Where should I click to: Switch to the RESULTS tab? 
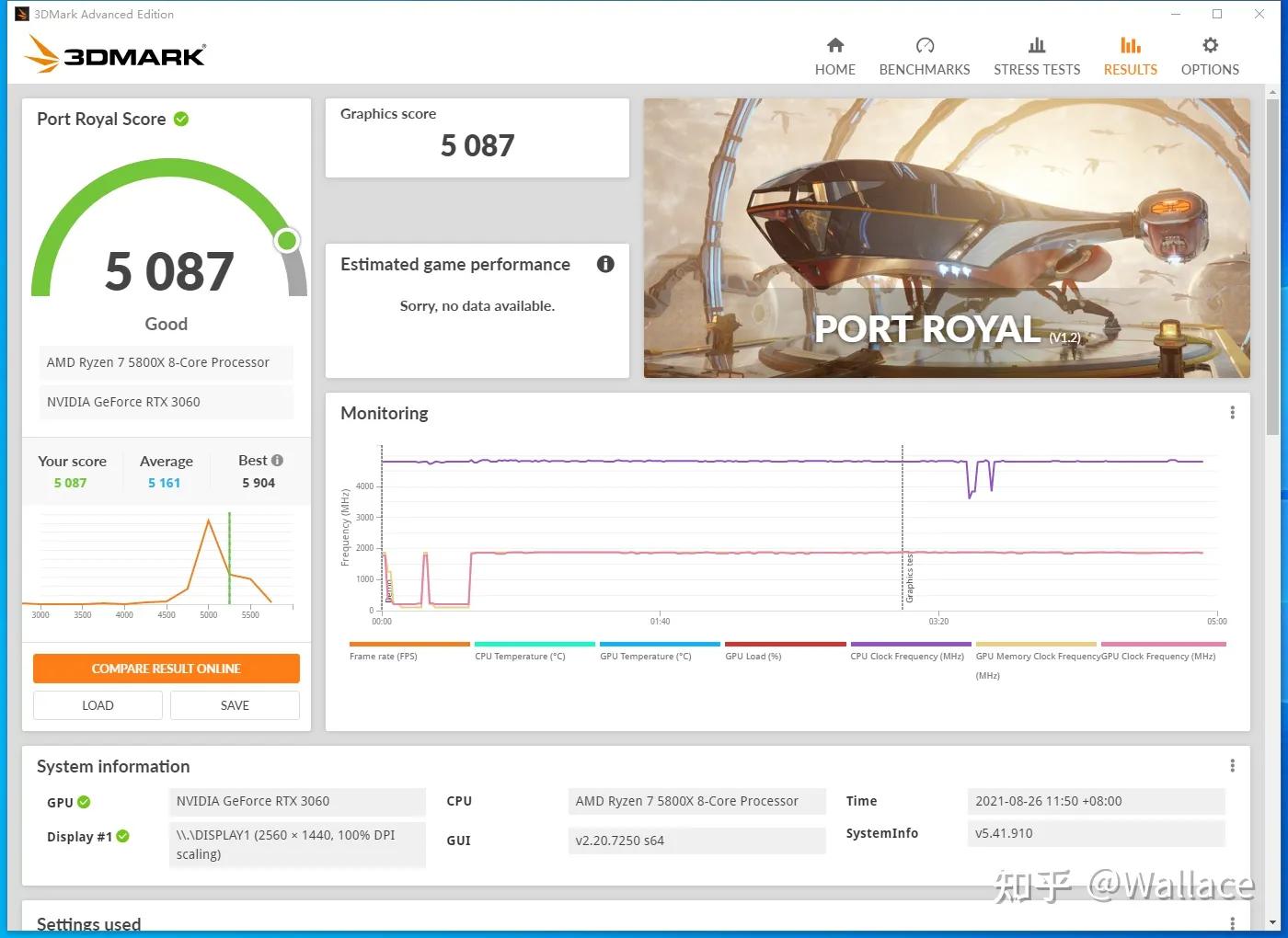pyautogui.click(x=1130, y=53)
